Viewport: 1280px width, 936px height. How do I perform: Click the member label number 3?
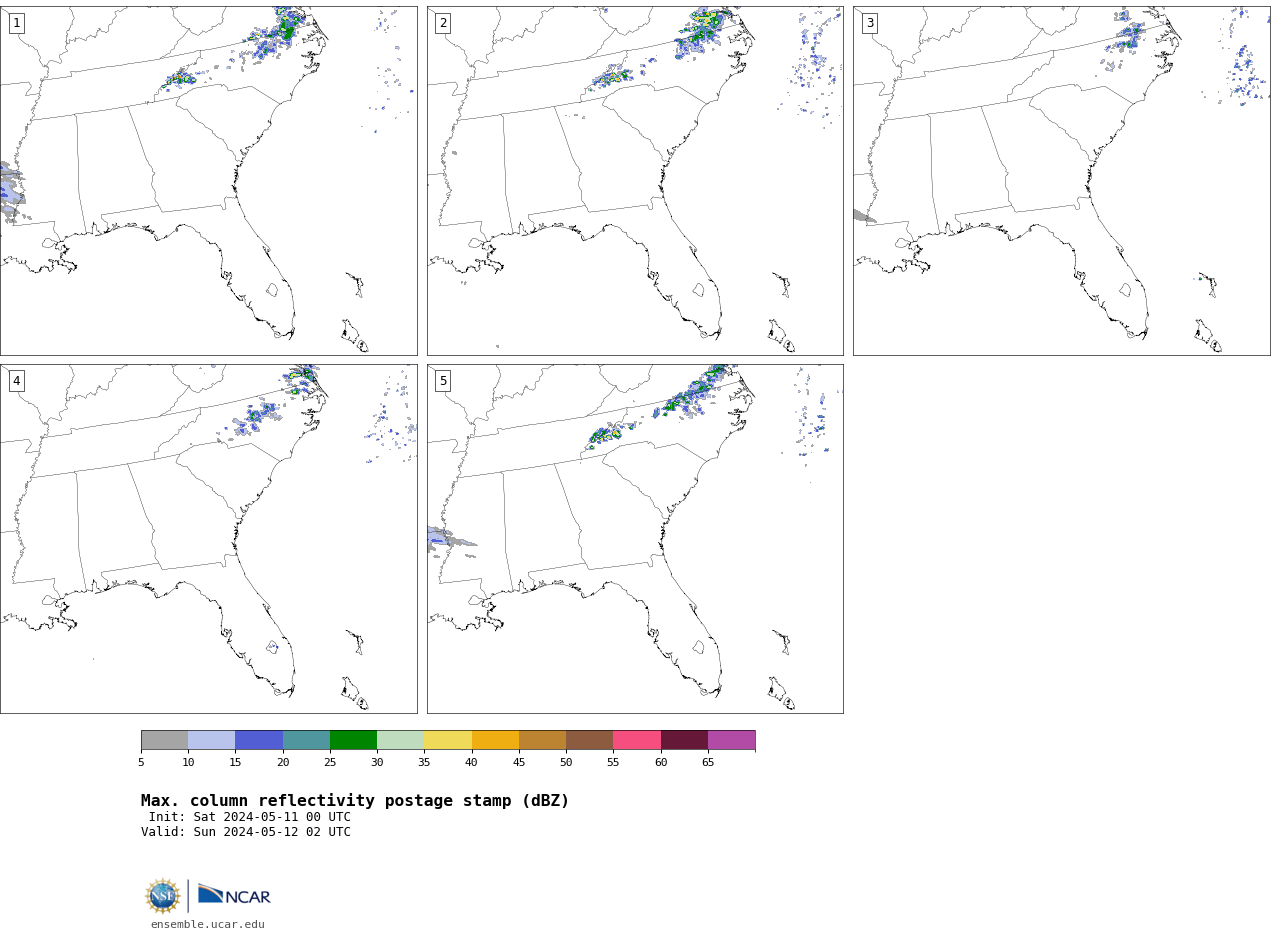(x=869, y=23)
